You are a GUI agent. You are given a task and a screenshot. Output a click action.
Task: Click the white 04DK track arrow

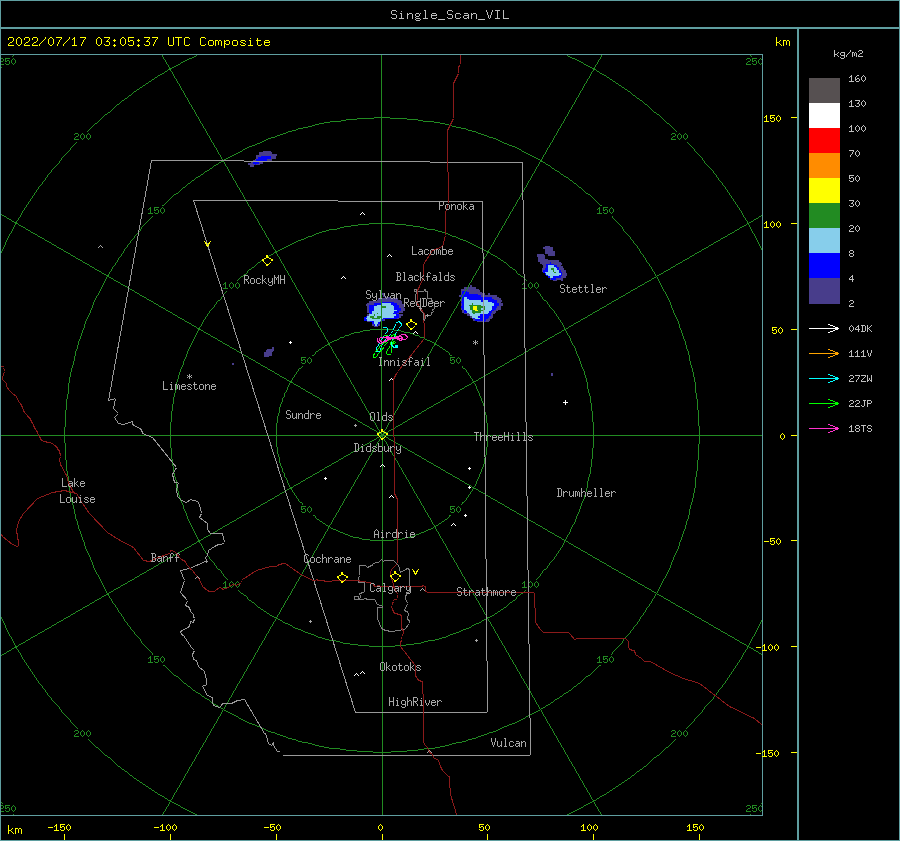(824, 328)
